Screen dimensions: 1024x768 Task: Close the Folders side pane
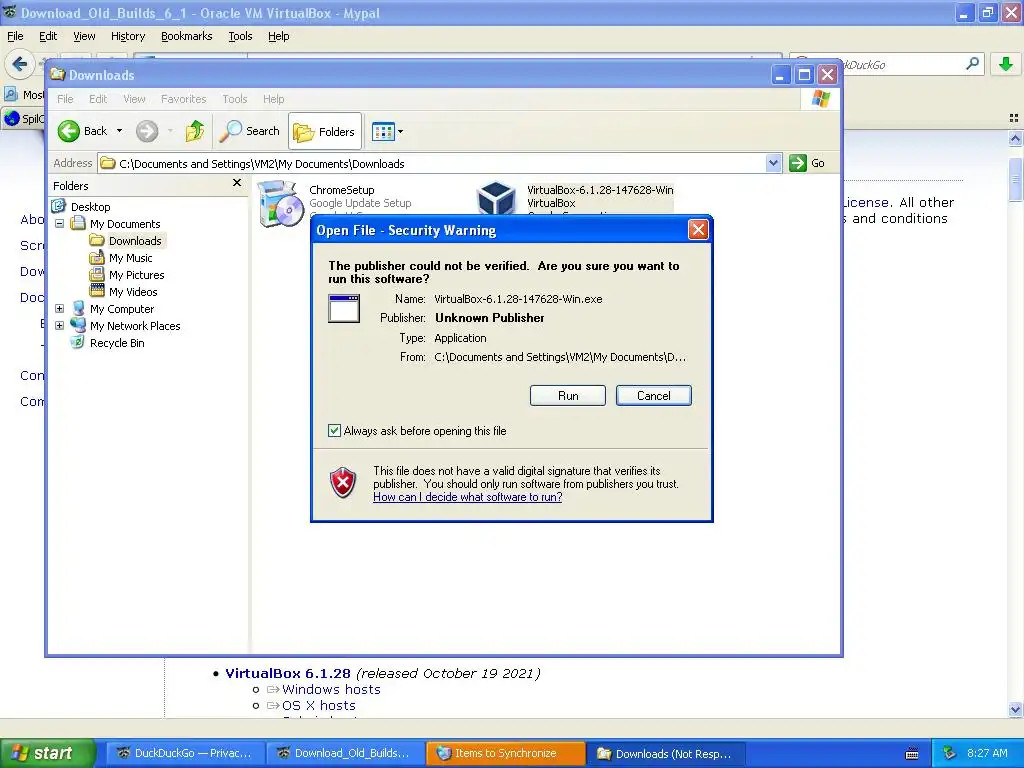[237, 183]
